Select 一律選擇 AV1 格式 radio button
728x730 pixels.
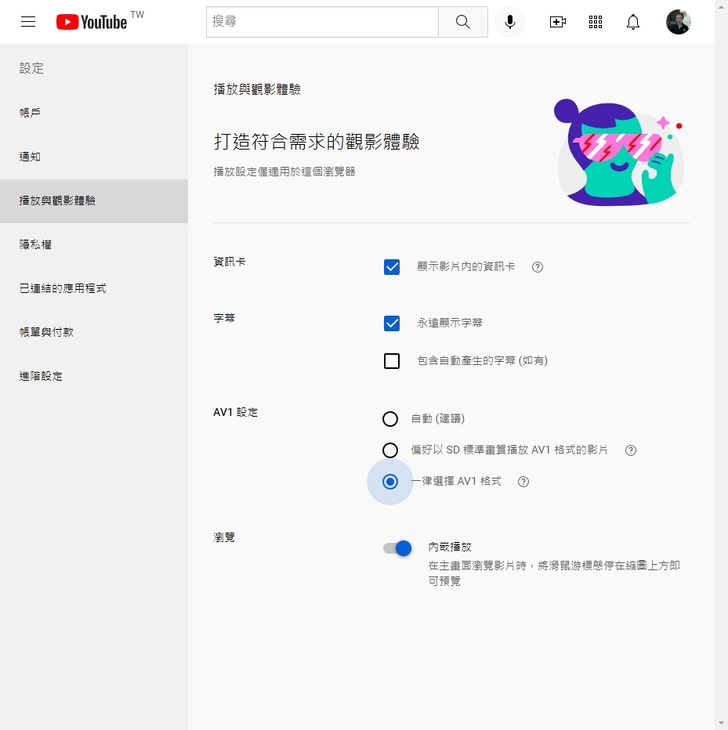(x=390, y=481)
